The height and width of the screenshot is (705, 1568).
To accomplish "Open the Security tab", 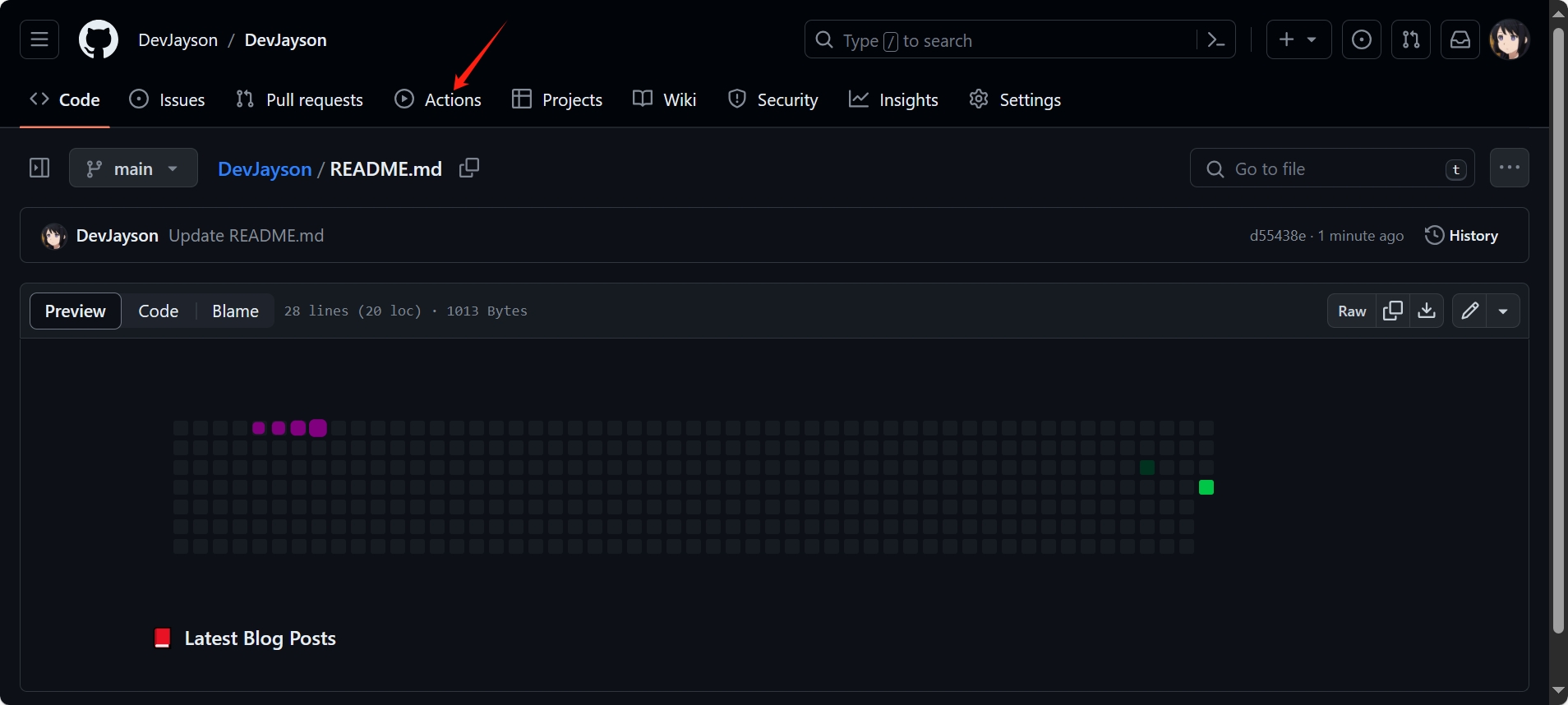I will pyautogui.click(x=773, y=99).
